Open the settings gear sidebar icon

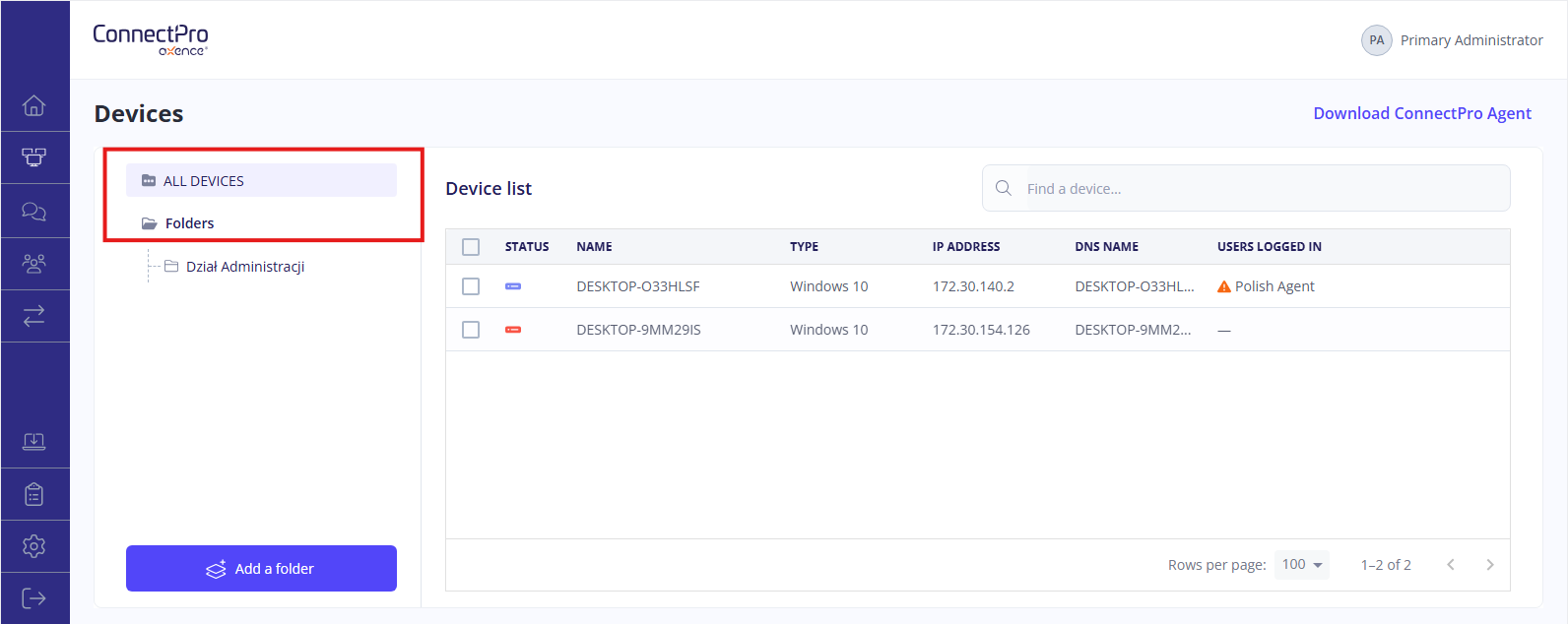coord(34,546)
